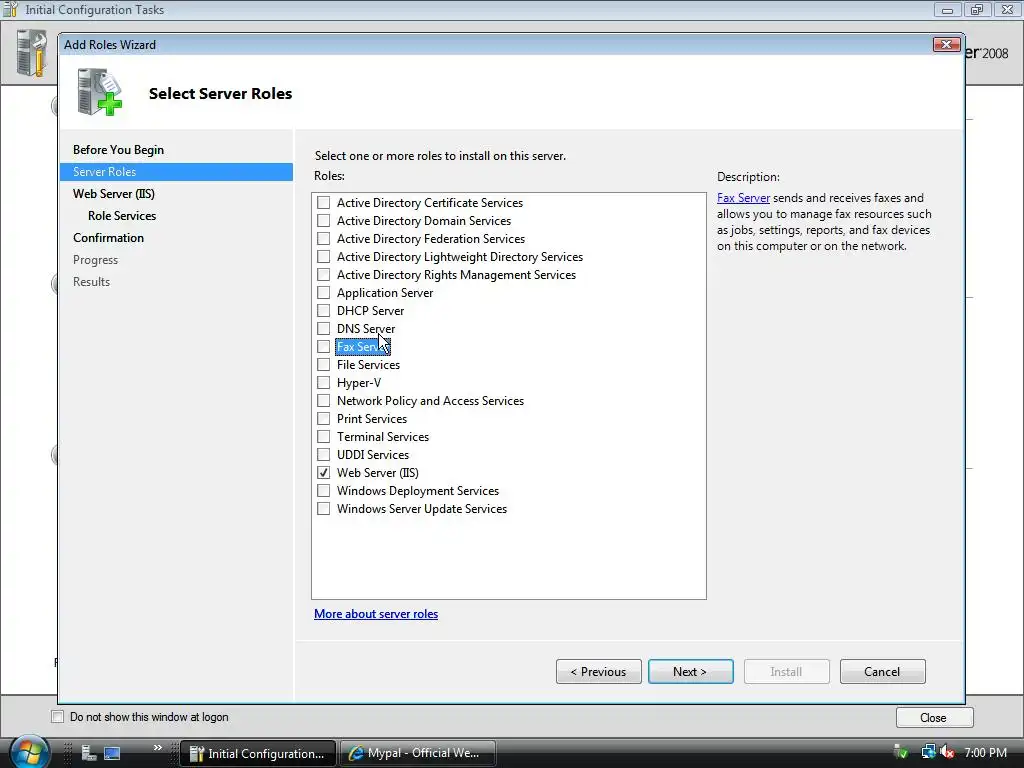
Task: Proceed with the Next button
Action: 690,671
